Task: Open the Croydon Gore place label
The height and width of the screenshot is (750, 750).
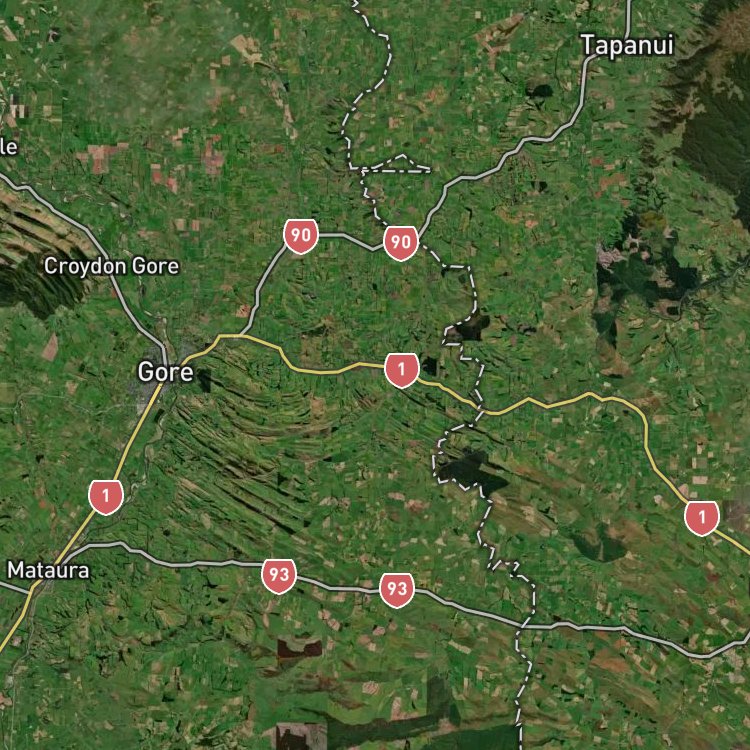Action: click(111, 266)
